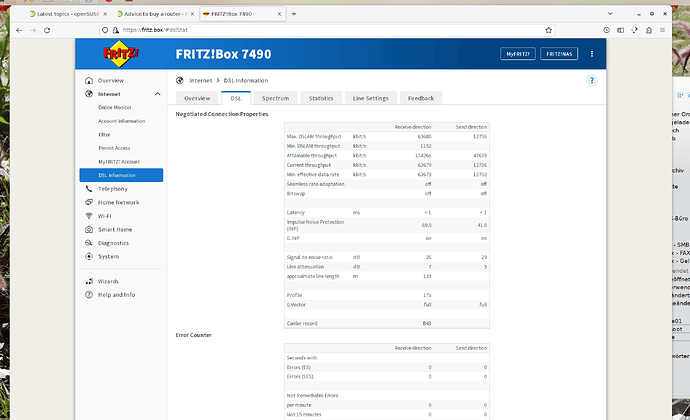Click the breadcrumb globe icon
Screen dimensions: 690x420
[x=180, y=81]
